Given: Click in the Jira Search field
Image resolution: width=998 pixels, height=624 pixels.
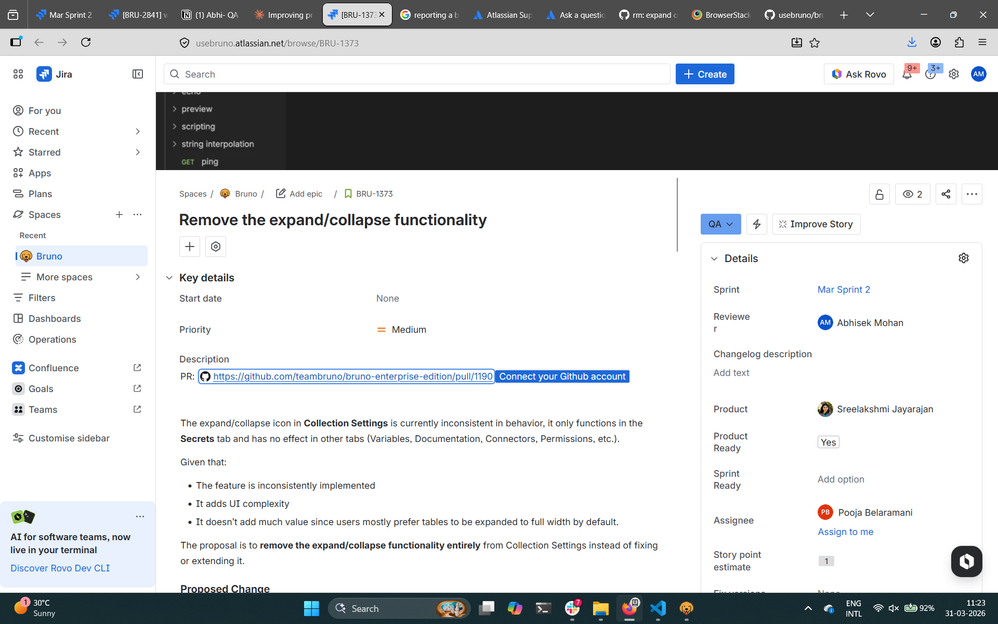Looking at the screenshot, I should tap(417, 74).
